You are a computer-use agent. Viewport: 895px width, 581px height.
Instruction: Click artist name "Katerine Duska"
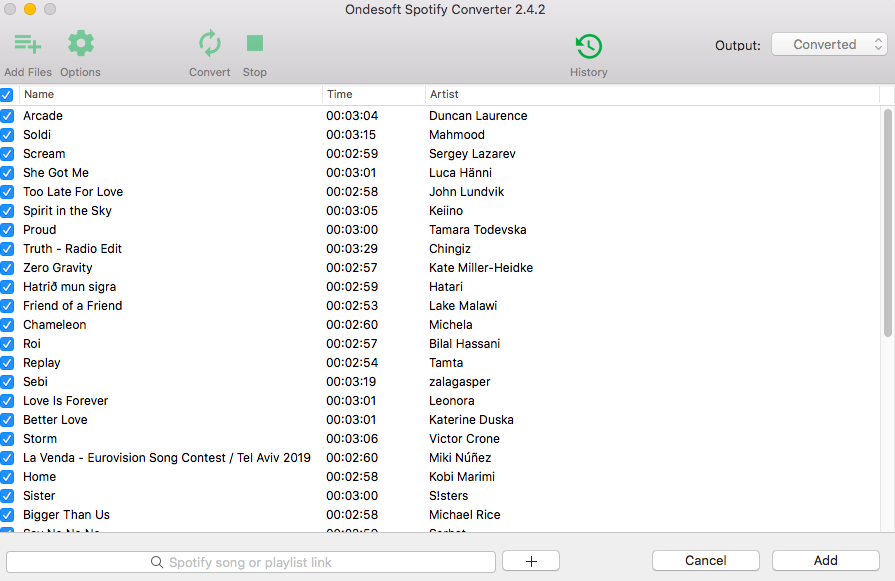[x=471, y=420]
